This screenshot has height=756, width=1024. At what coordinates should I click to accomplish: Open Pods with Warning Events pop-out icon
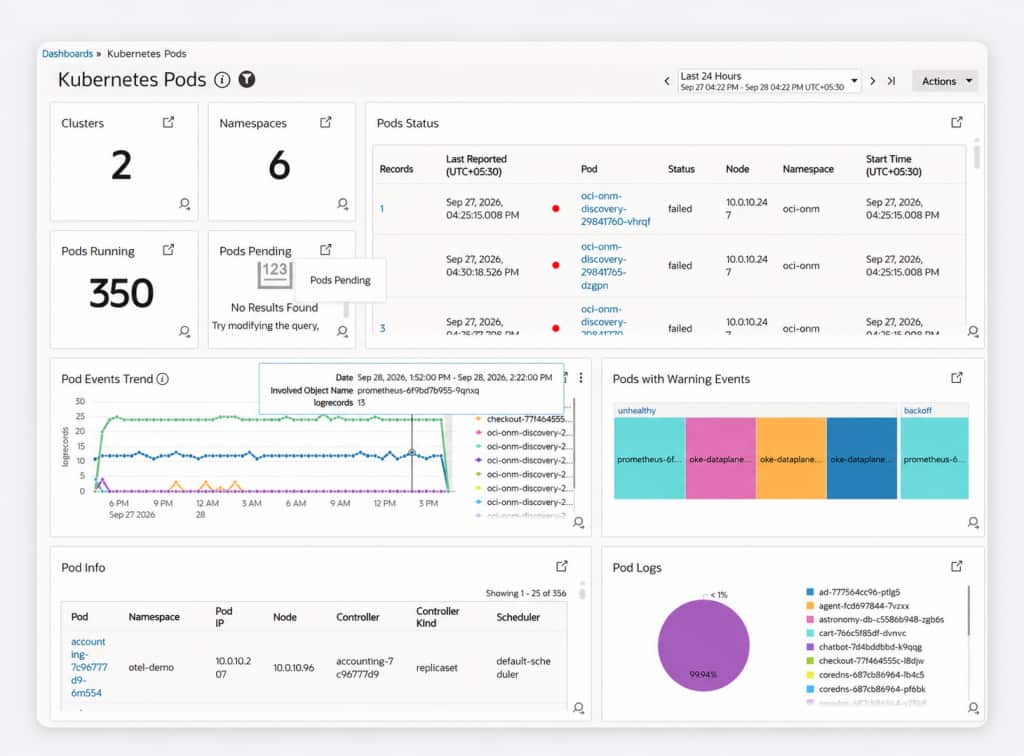(x=957, y=378)
